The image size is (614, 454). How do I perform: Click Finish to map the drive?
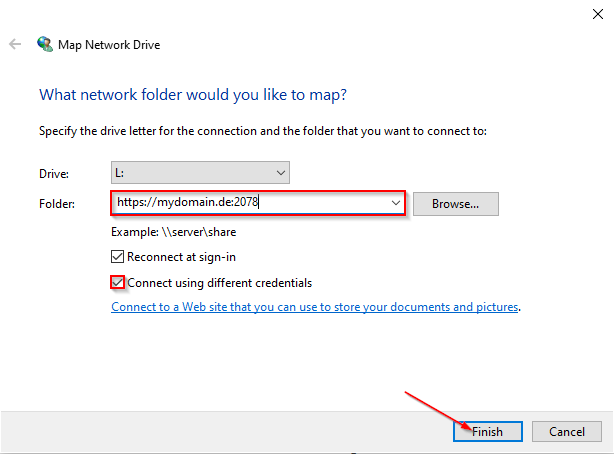488,431
